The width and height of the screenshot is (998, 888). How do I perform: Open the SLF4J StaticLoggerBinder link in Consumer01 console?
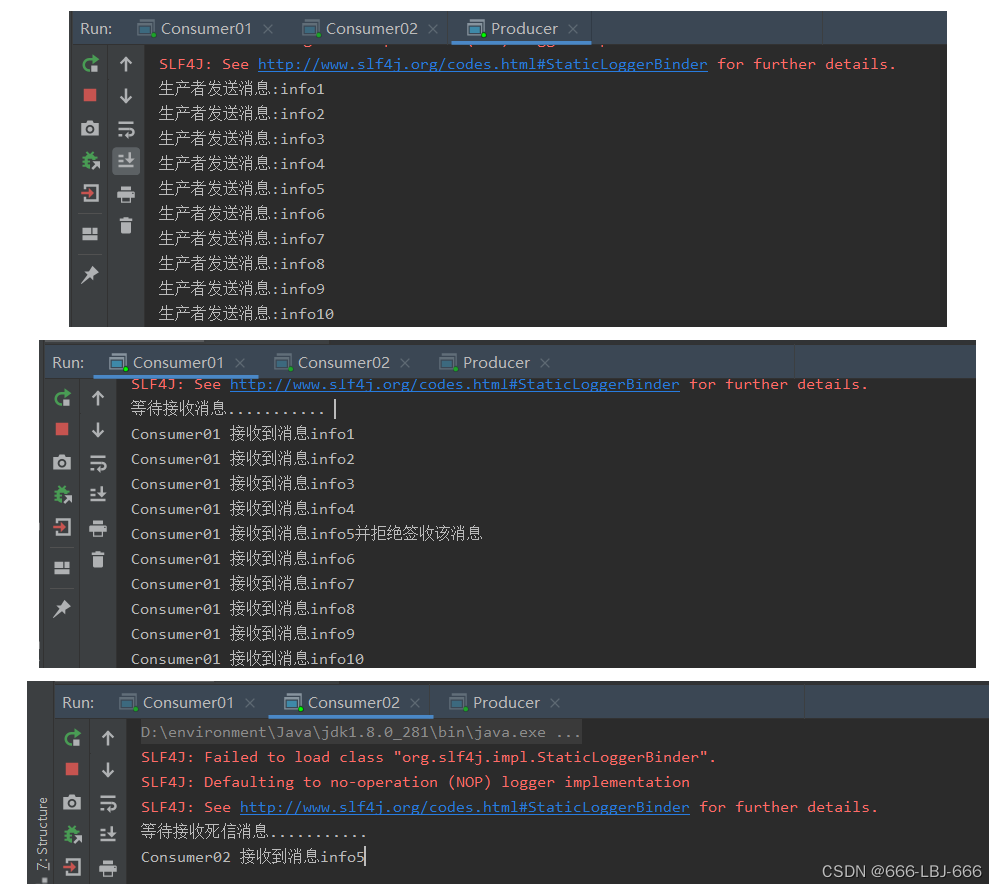(x=454, y=384)
